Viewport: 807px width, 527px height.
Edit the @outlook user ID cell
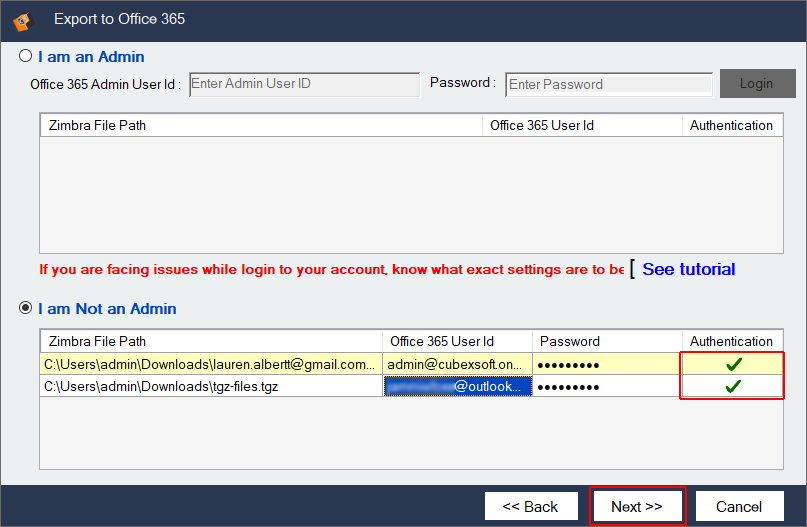pos(457,386)
